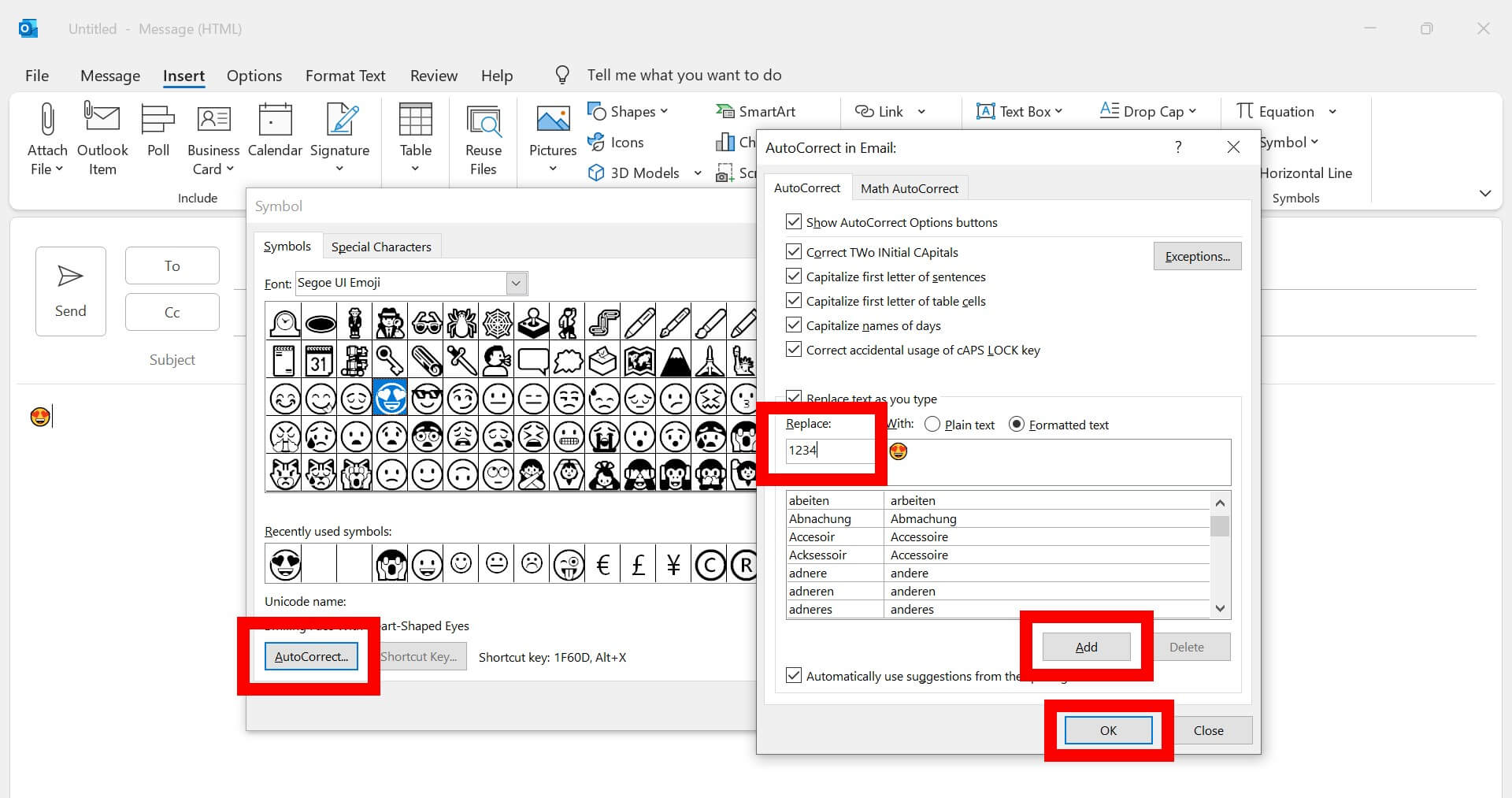Open the Special Characters tab
This screenshot has height=798, width=1512.
[381, 246]
